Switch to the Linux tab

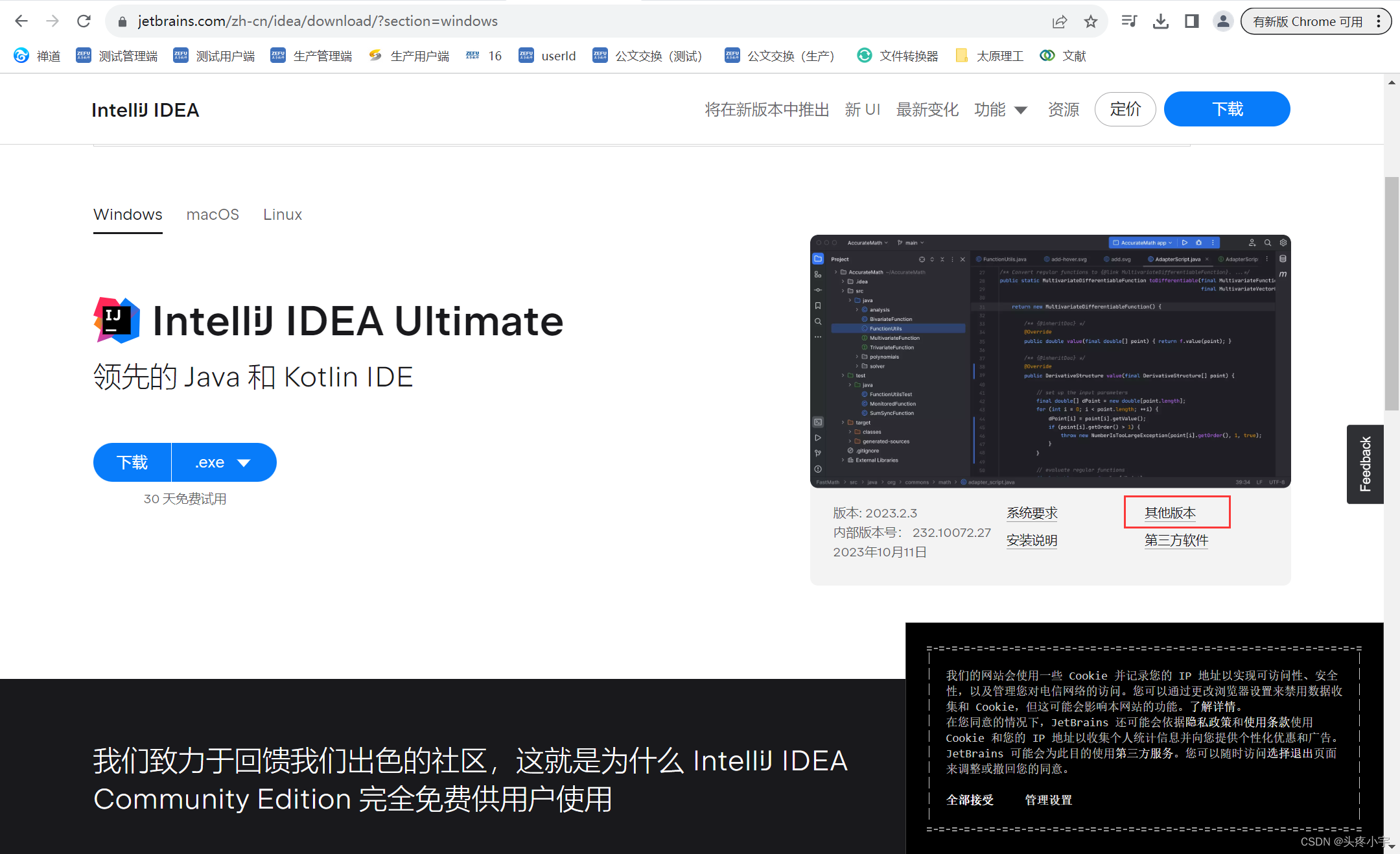pyautogui.click(x=283, y=215)
